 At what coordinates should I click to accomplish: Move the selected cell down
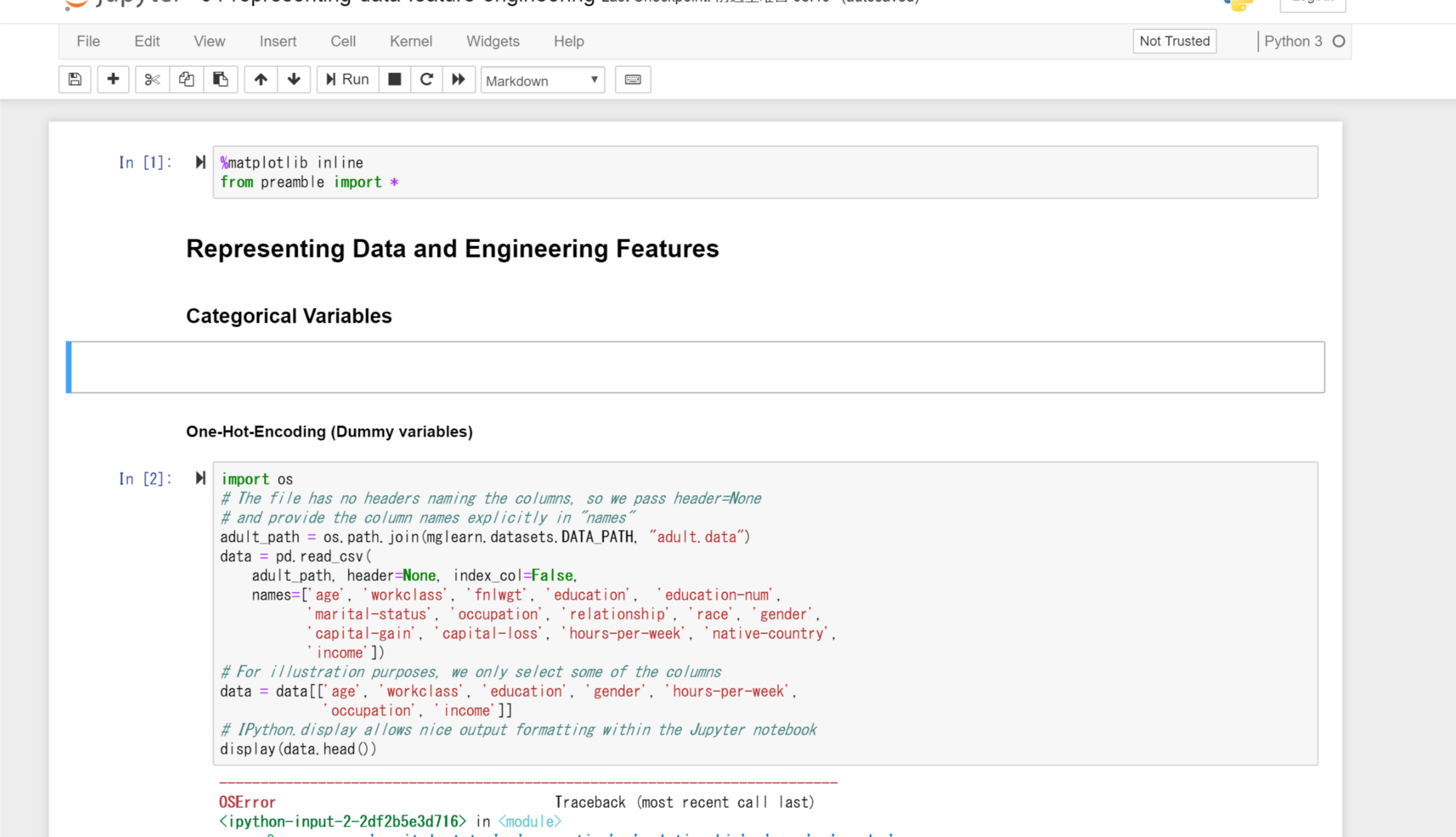[294, 79]
